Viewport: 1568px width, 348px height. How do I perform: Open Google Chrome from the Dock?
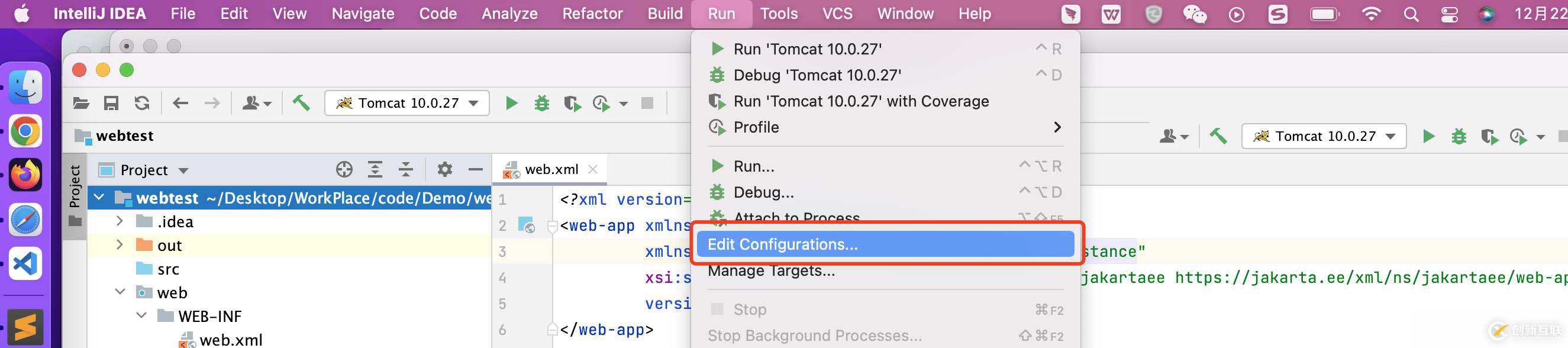coord(25,131)
